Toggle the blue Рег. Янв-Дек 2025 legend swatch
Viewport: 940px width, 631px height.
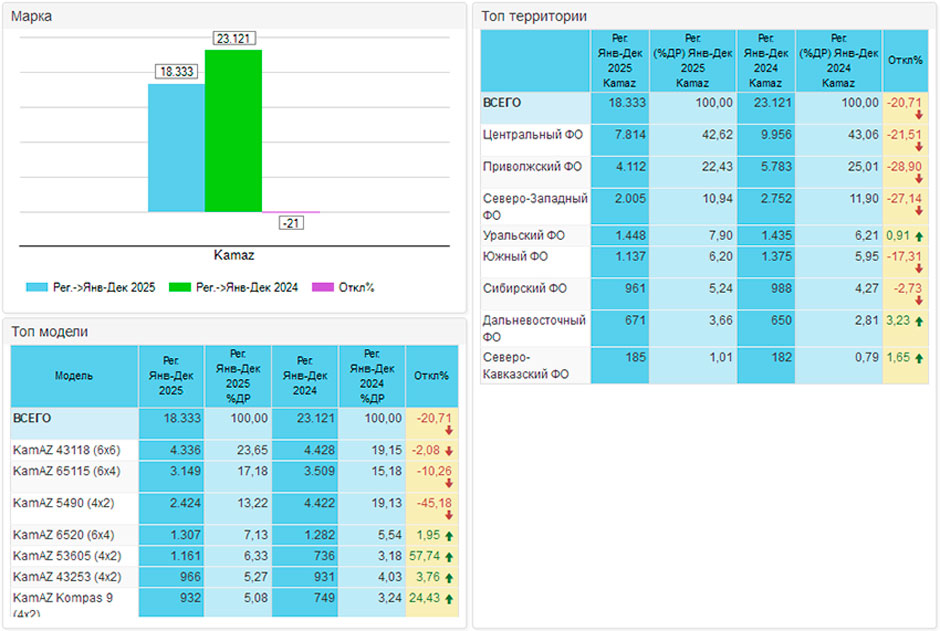(37, 288)
